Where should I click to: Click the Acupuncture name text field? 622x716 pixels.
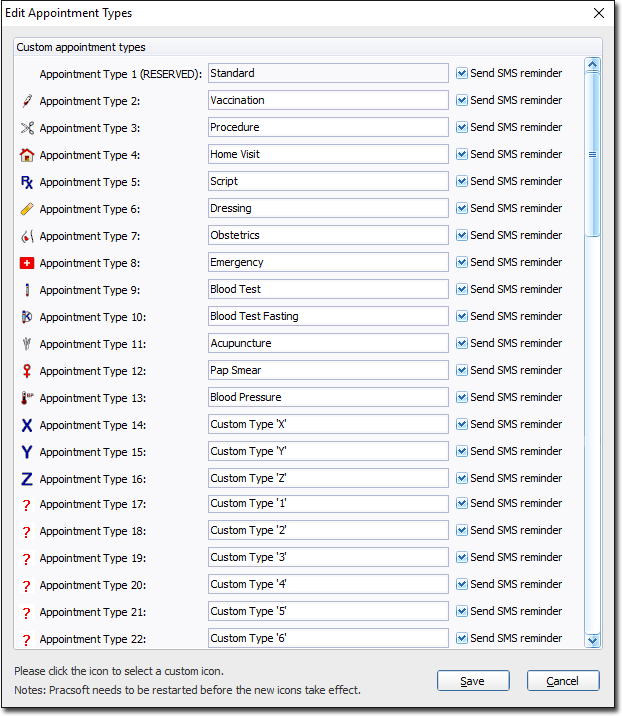pyautogui.click(x=328, y=343)
